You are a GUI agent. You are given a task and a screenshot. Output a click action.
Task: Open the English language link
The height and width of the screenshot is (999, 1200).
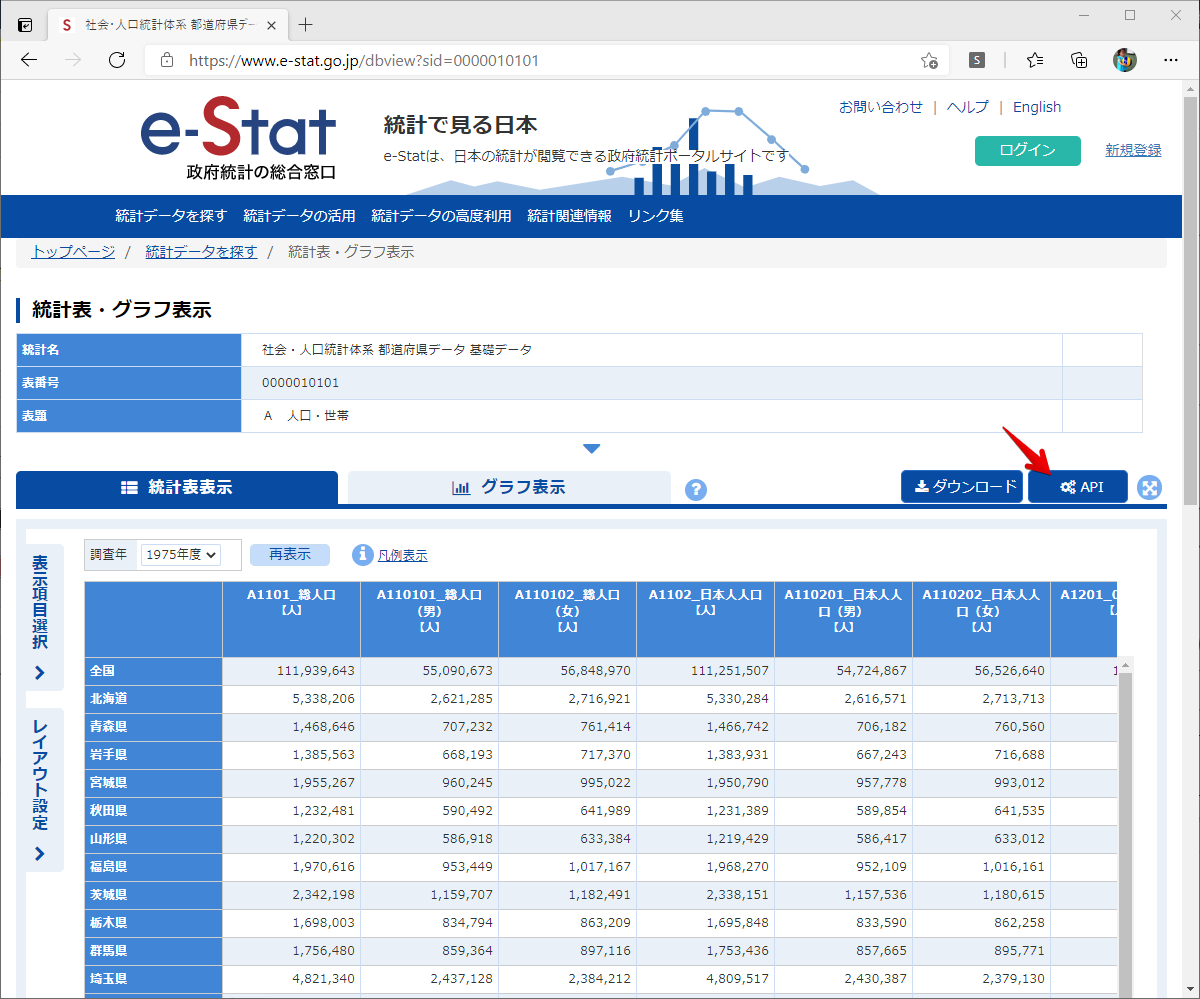pos(1037,107)
